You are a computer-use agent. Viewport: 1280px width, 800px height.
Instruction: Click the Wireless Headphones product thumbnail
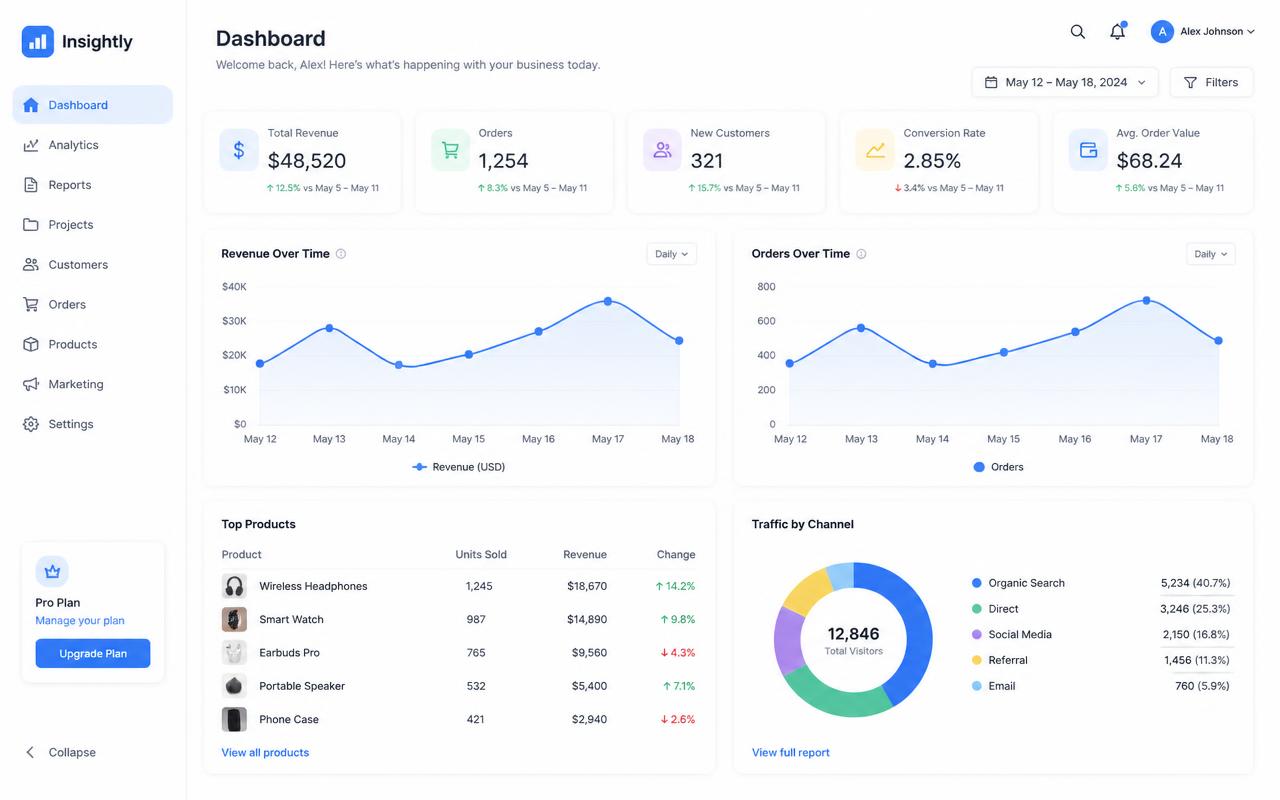234,586
